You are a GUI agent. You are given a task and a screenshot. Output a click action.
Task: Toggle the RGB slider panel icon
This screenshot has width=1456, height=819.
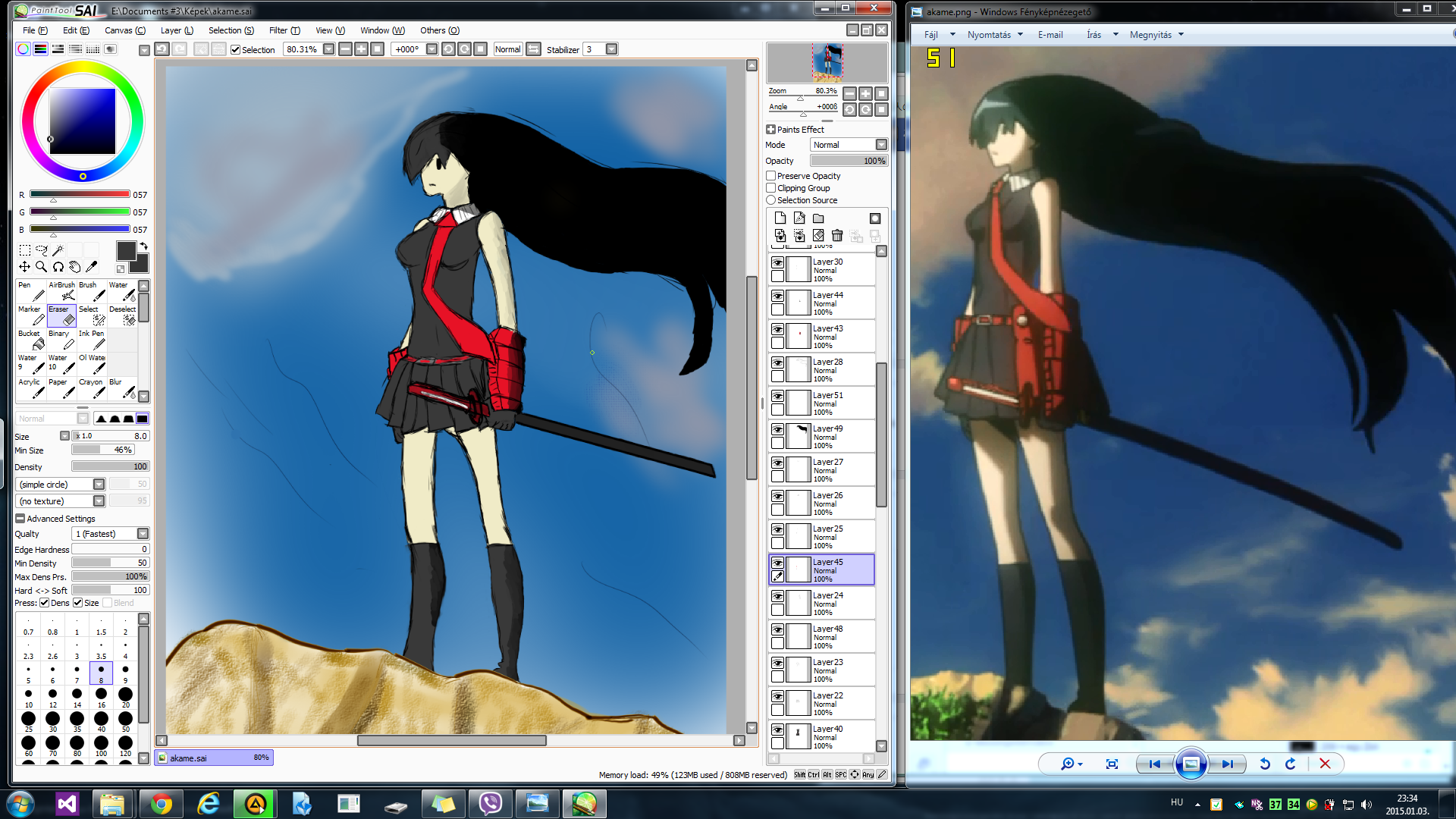point(41,49)
